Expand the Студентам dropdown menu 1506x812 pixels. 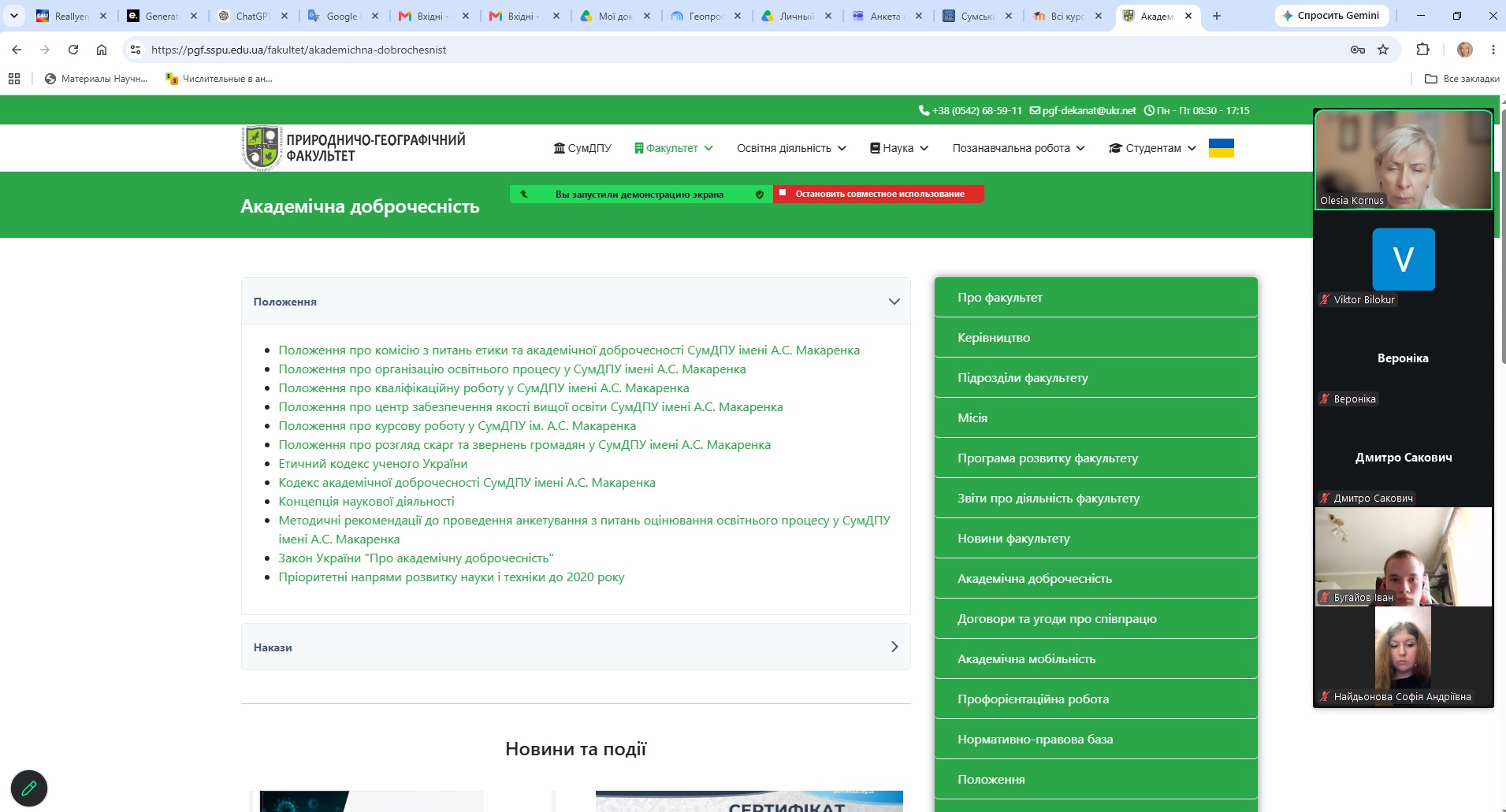[1152, 148]
